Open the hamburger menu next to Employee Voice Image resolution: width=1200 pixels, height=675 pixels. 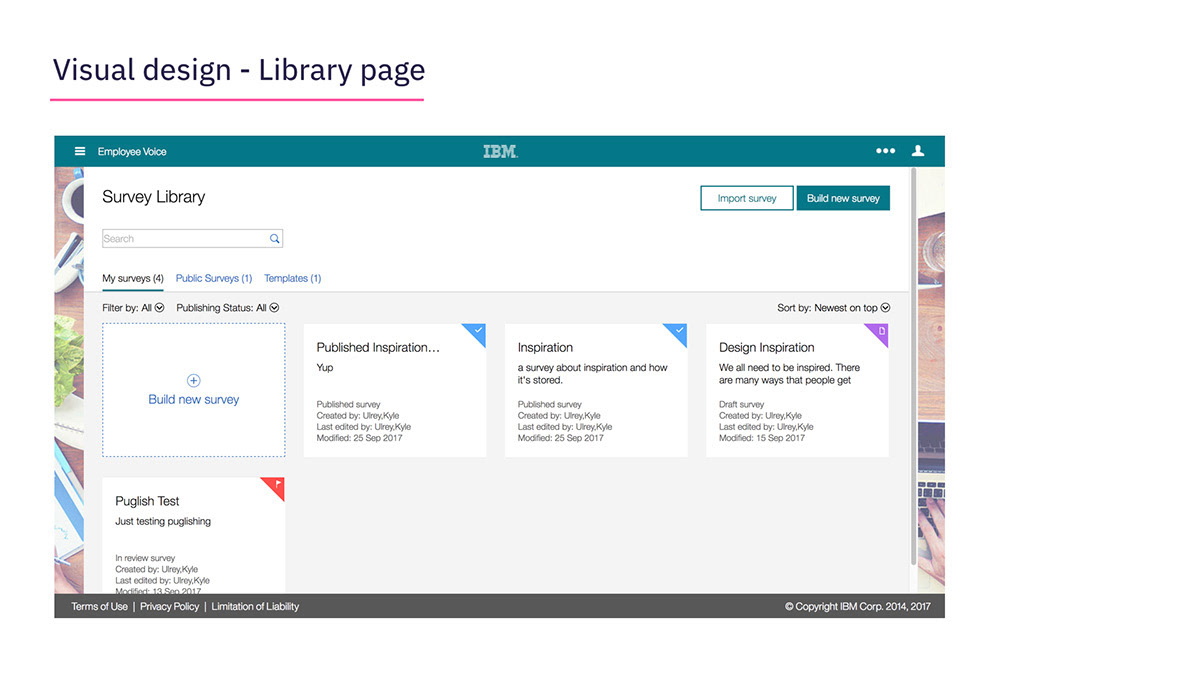click(x=80, y=152)
